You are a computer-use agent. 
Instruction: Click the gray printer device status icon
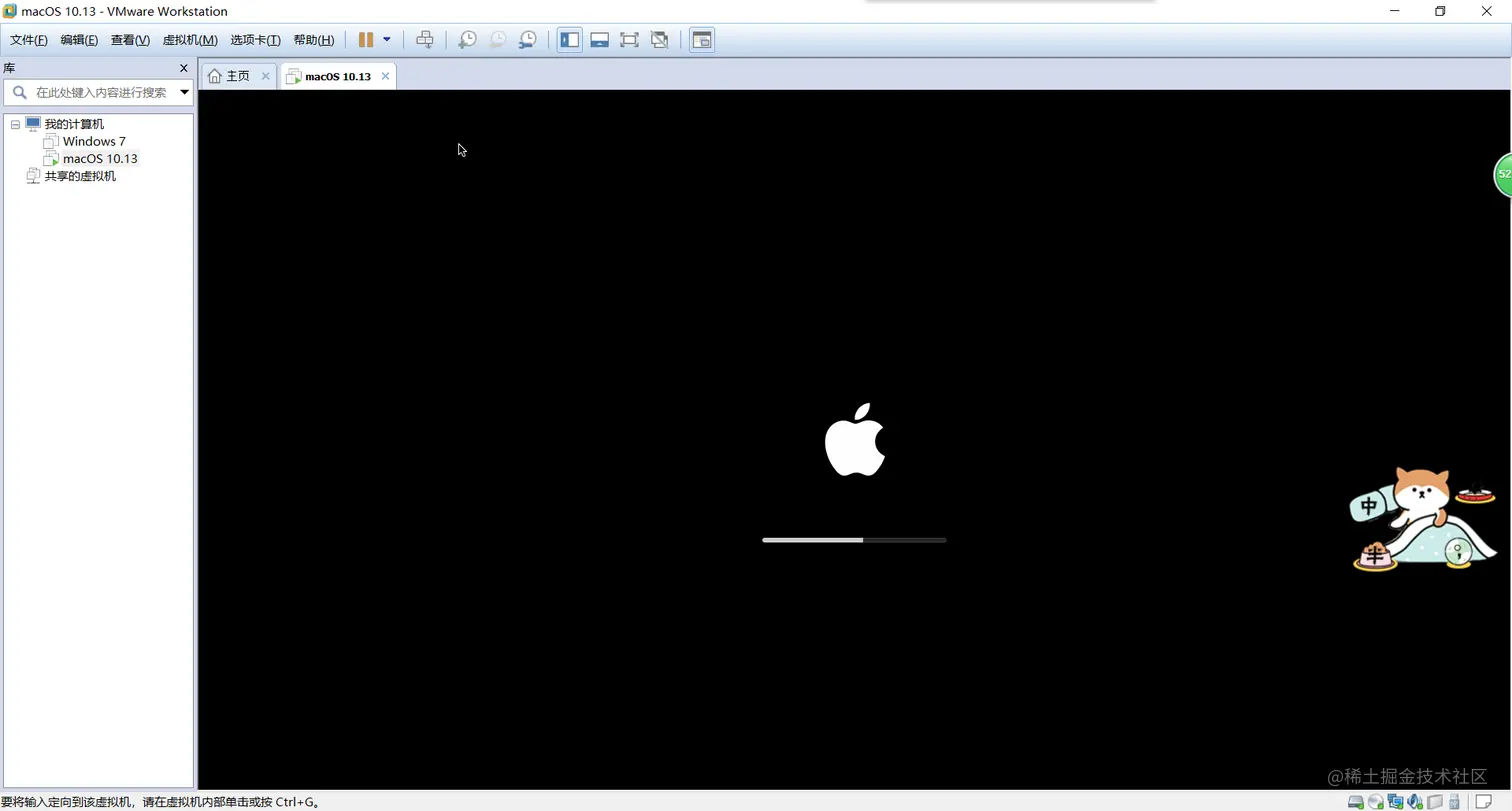tap(1435, 801)
